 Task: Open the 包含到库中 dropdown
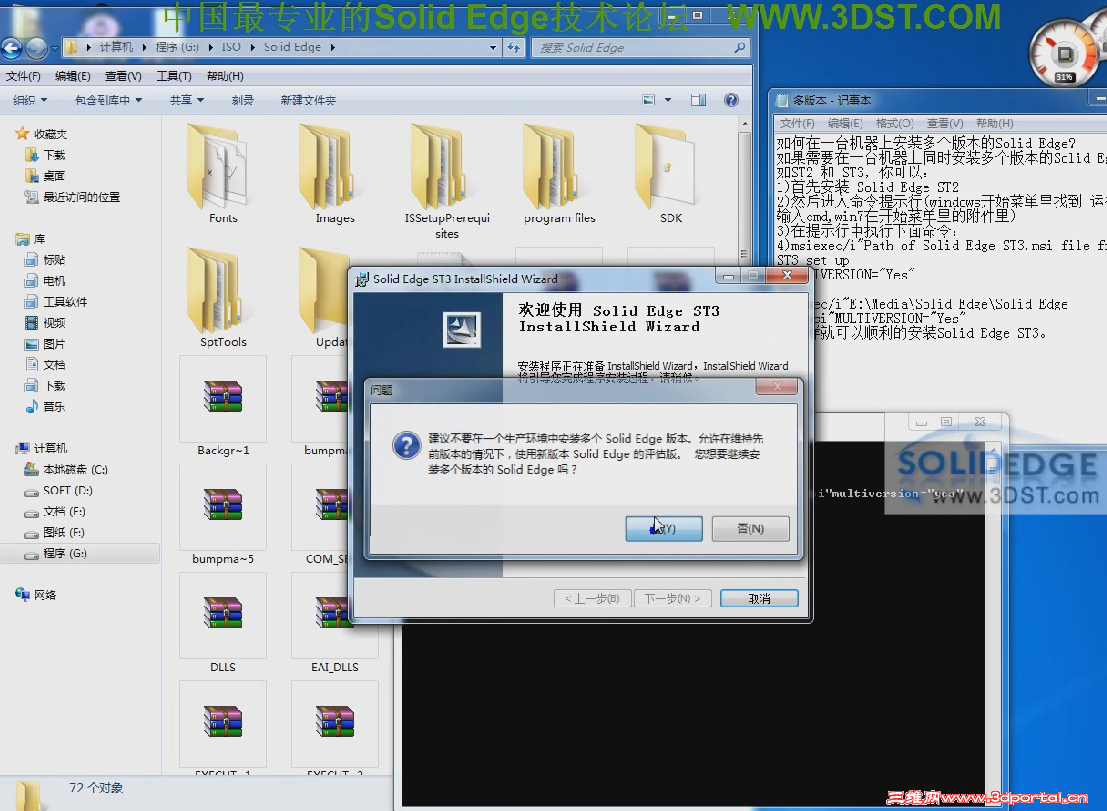click(108, 100)
